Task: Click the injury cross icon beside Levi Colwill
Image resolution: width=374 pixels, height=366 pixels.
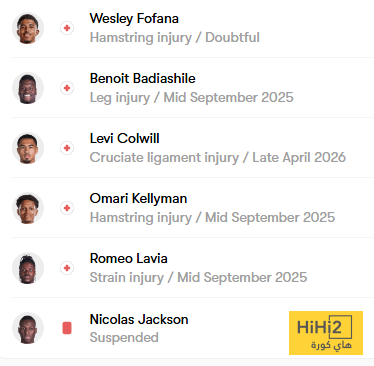Action: [x=67, y=148]
